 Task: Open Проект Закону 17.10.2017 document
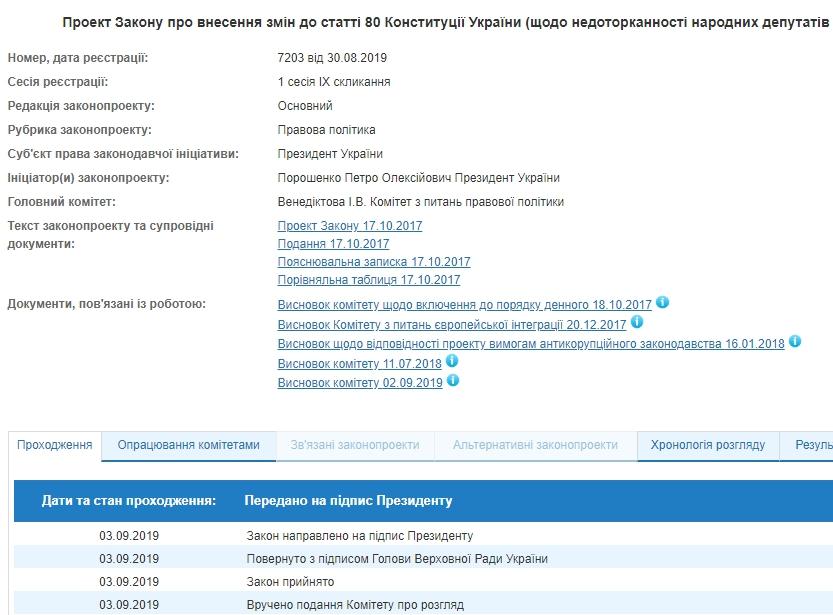pos(350,226)
